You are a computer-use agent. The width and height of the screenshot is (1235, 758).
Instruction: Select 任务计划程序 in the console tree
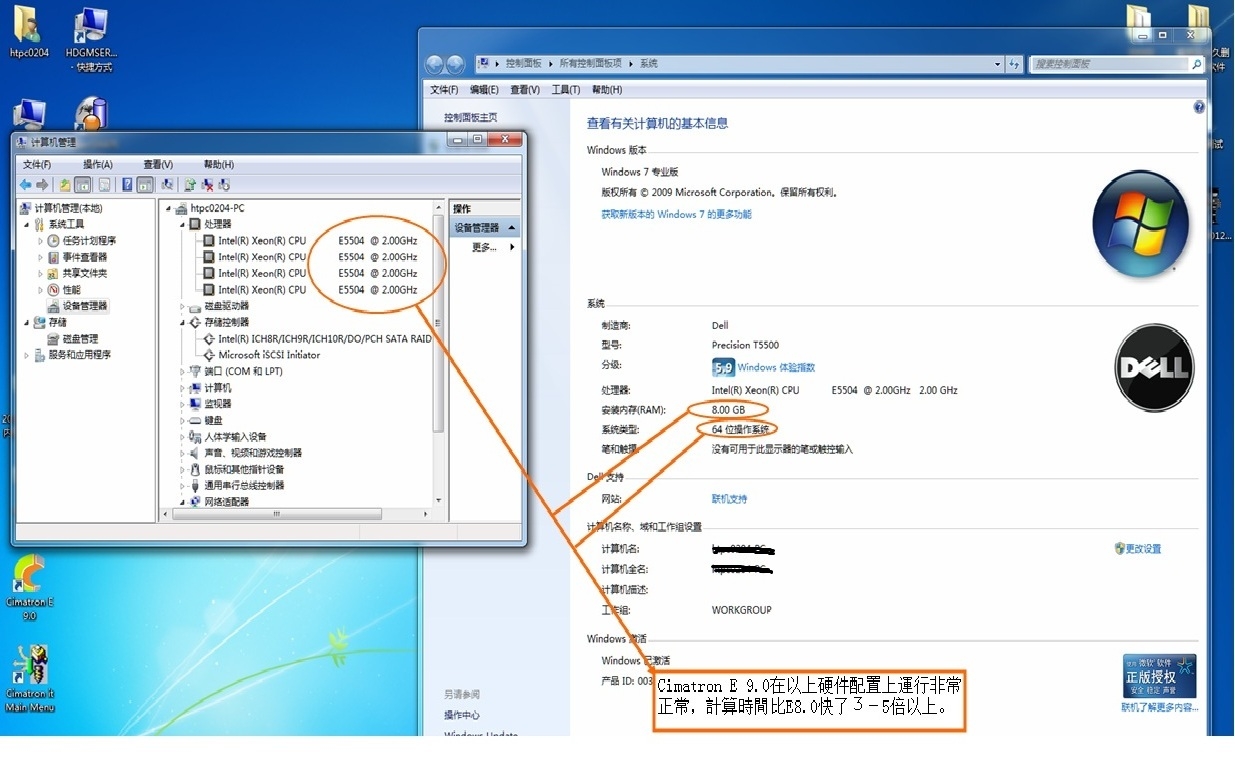90,241
